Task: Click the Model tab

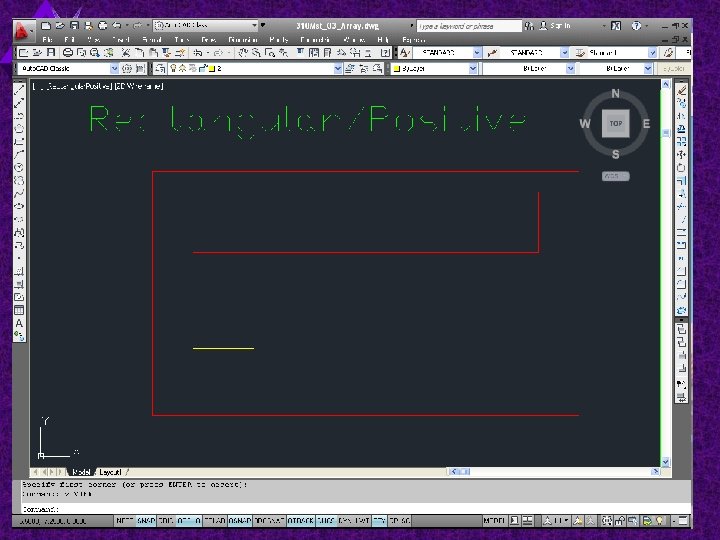Action: click(81, 472)
